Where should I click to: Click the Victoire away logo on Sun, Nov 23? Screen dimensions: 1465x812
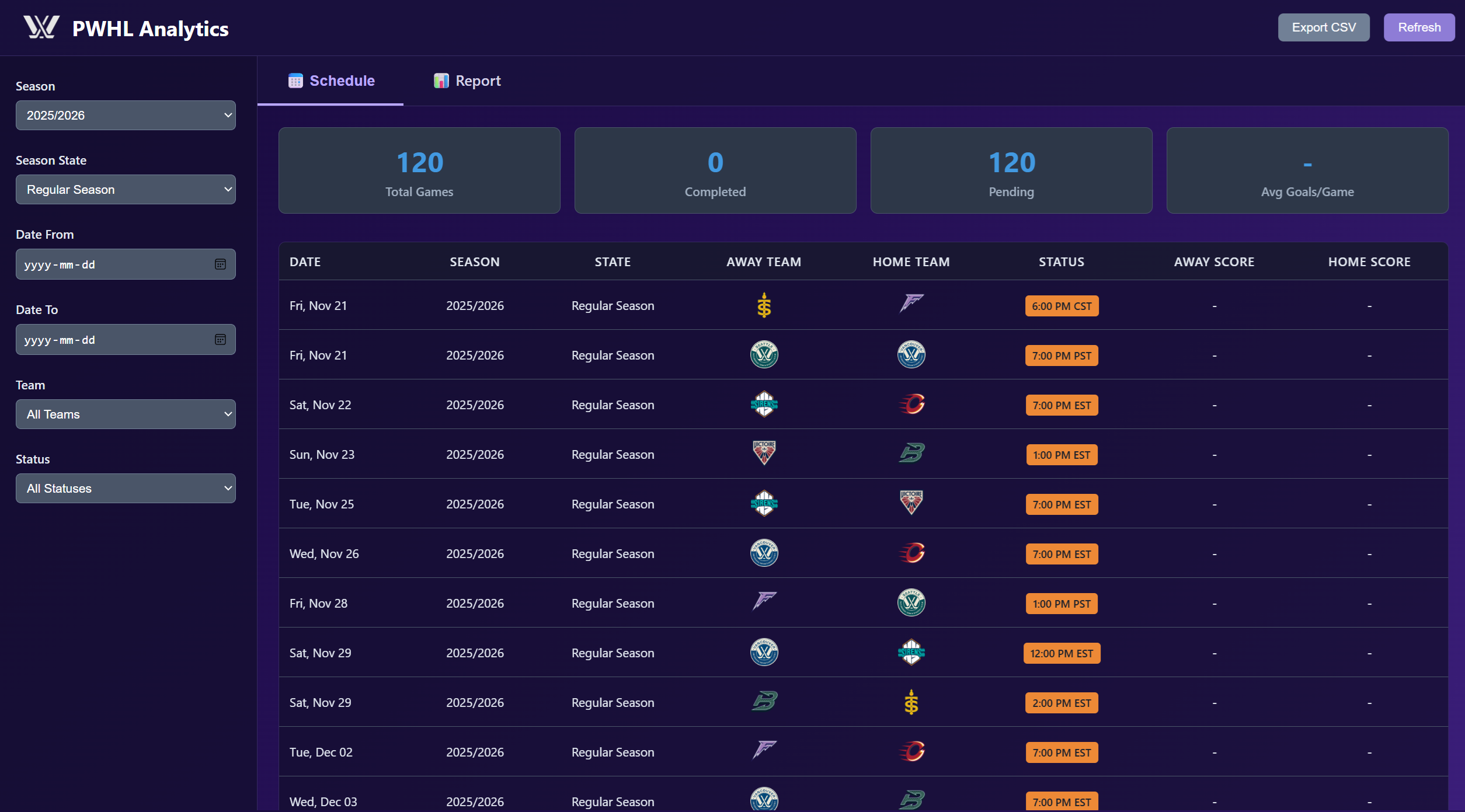(764, 453)
